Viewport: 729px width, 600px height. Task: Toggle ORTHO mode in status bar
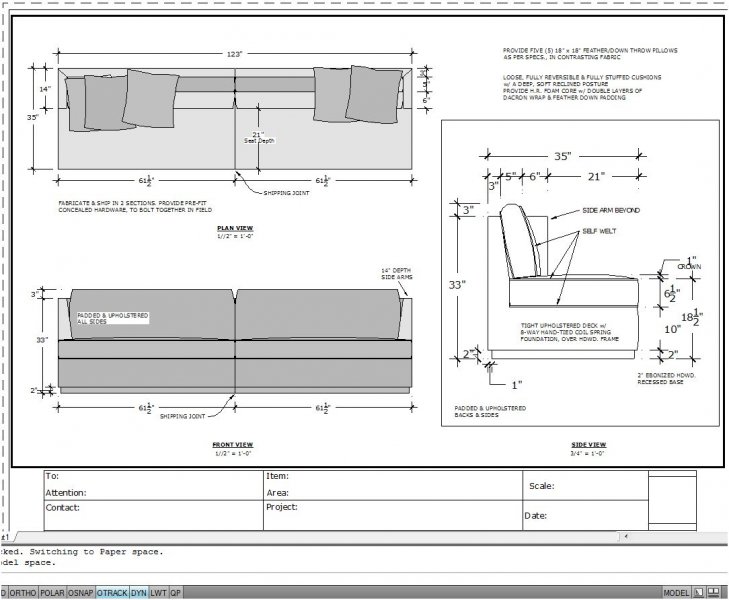pos(23,593)
